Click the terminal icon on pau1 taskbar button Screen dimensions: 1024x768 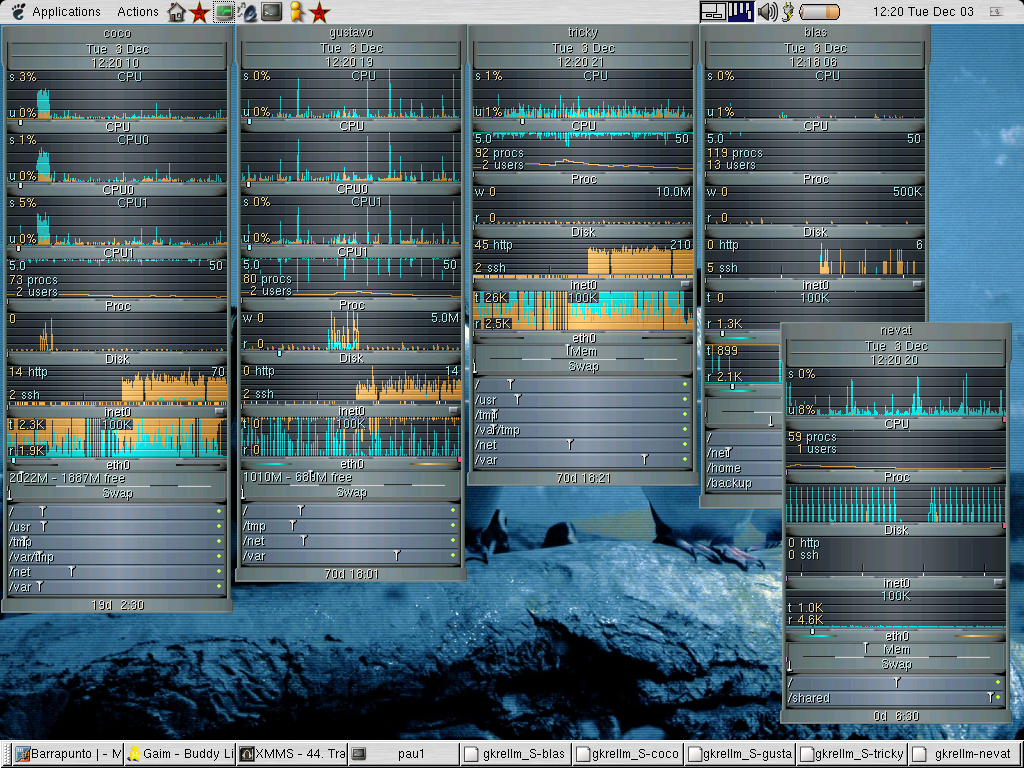359,754
